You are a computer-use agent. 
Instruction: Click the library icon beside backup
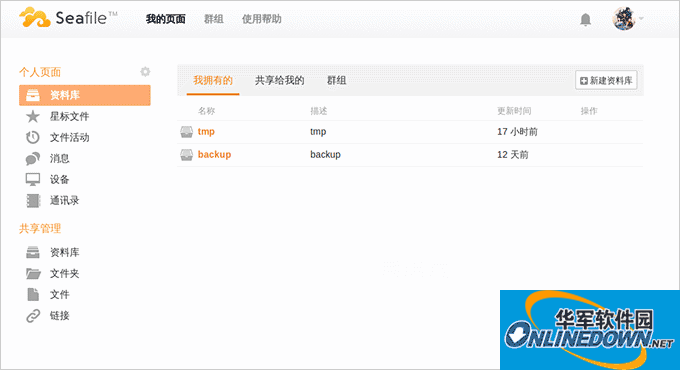186,155
